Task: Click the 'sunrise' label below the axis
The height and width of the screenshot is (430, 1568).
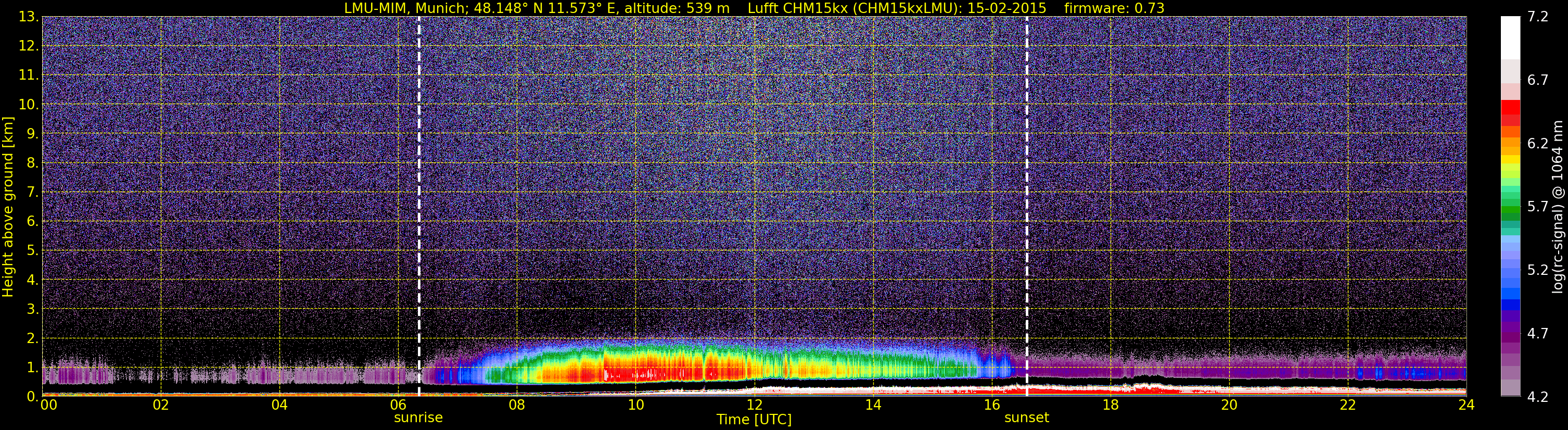Action: tap(418, 418)
